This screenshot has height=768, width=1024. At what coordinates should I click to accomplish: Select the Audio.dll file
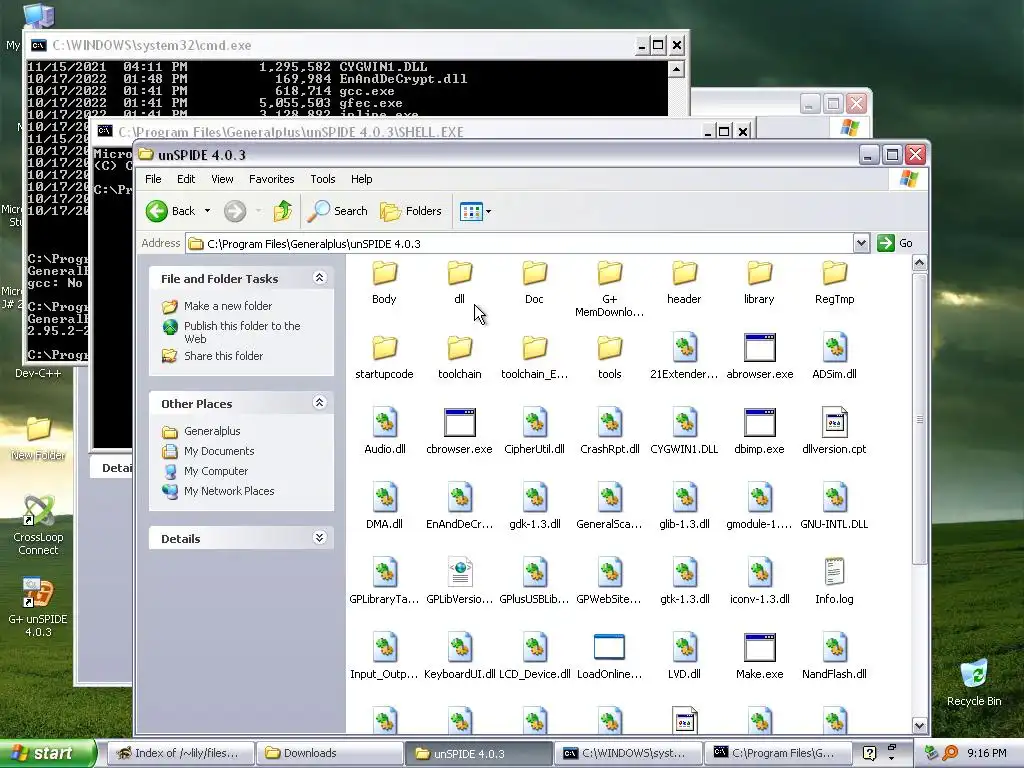385,432
